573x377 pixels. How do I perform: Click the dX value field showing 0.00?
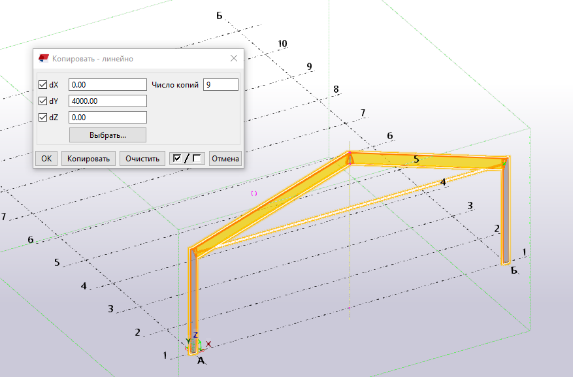tap(107, 85)
